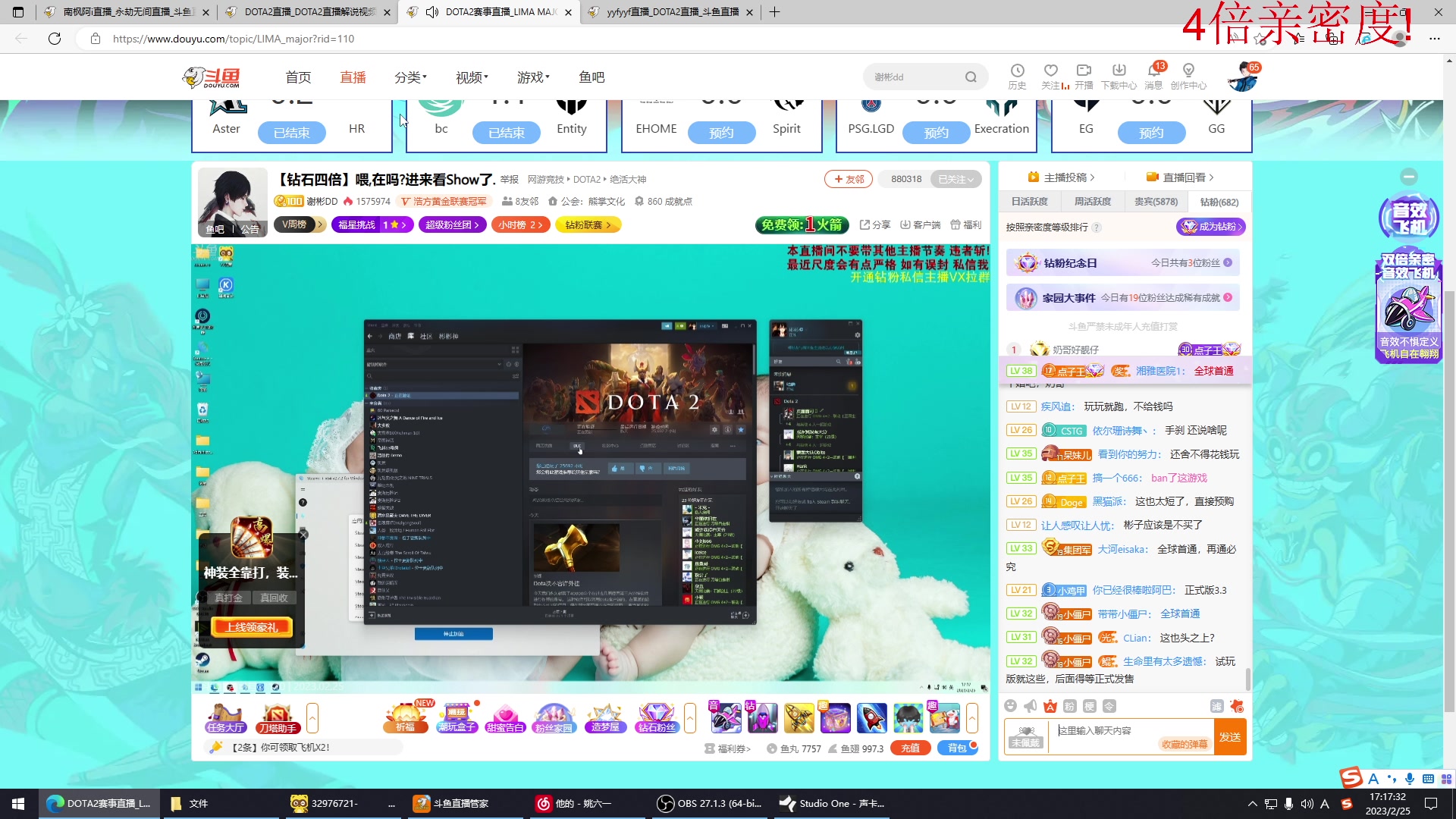
Task: Send the rocket gift icon
Action: coord(871,717)
